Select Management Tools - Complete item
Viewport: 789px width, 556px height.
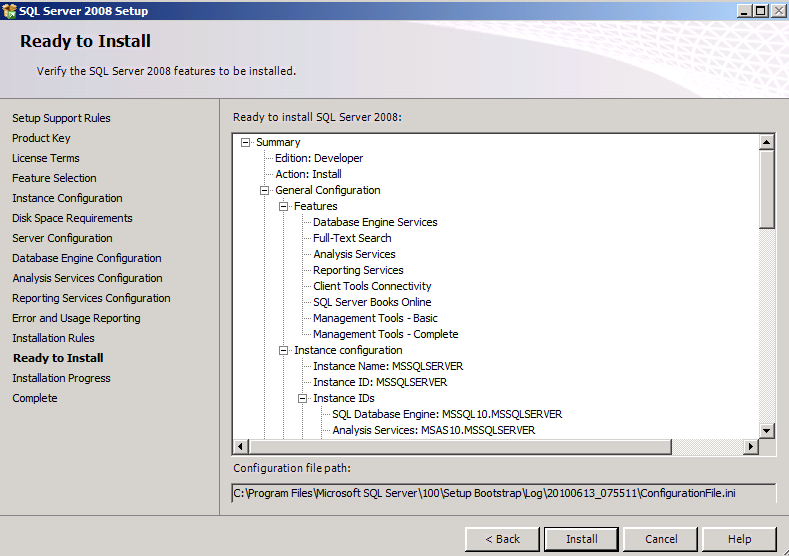[385, 334]
